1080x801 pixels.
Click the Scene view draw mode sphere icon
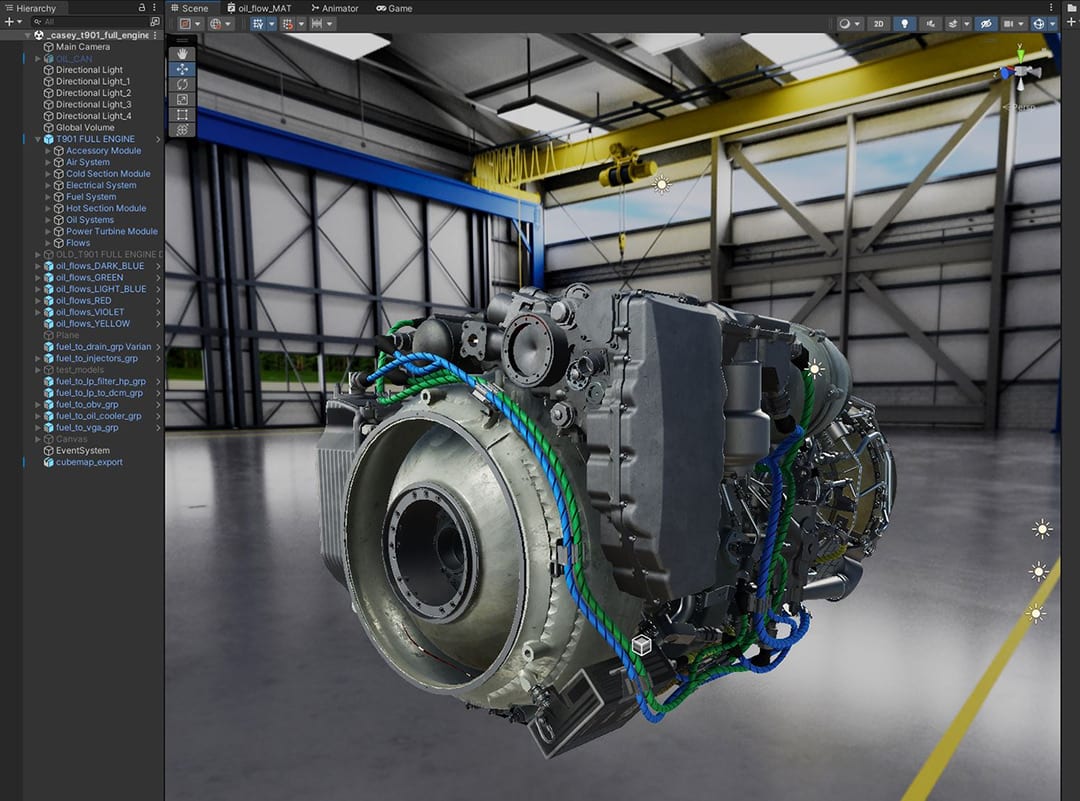pos(844,23)
